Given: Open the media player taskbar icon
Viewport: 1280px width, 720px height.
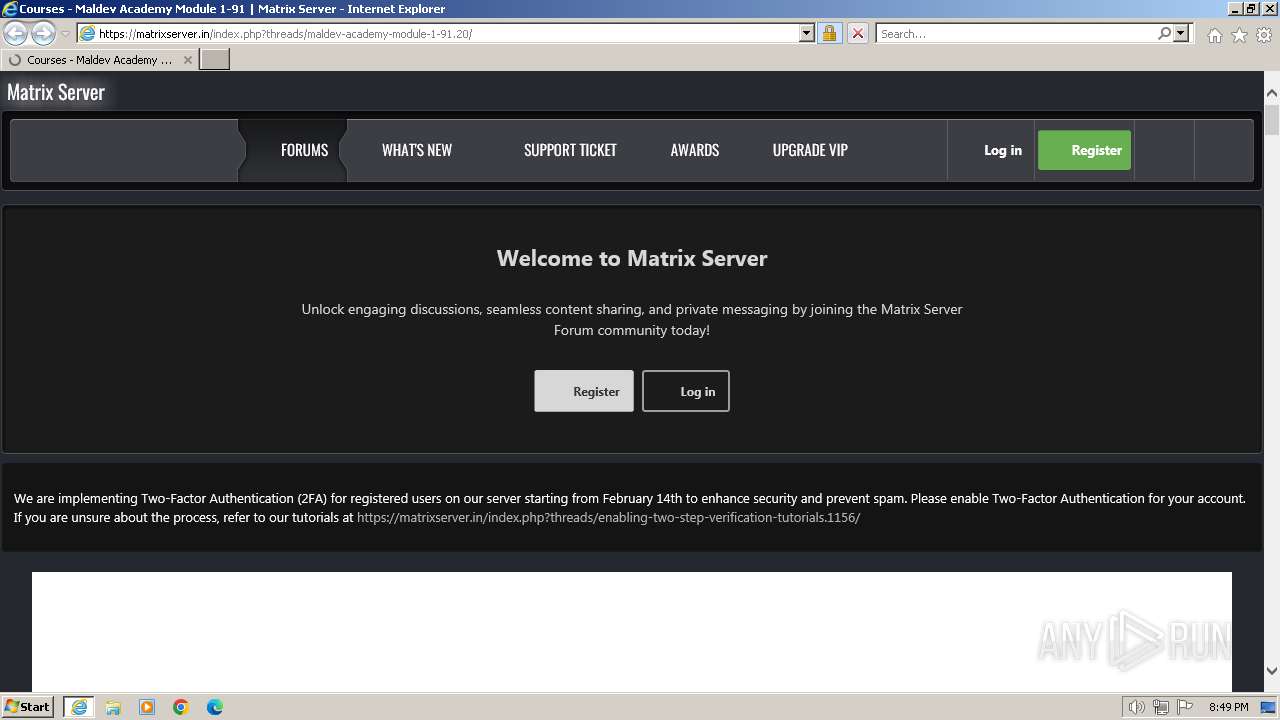Looking at the screenshot, I should pos(147,707).
